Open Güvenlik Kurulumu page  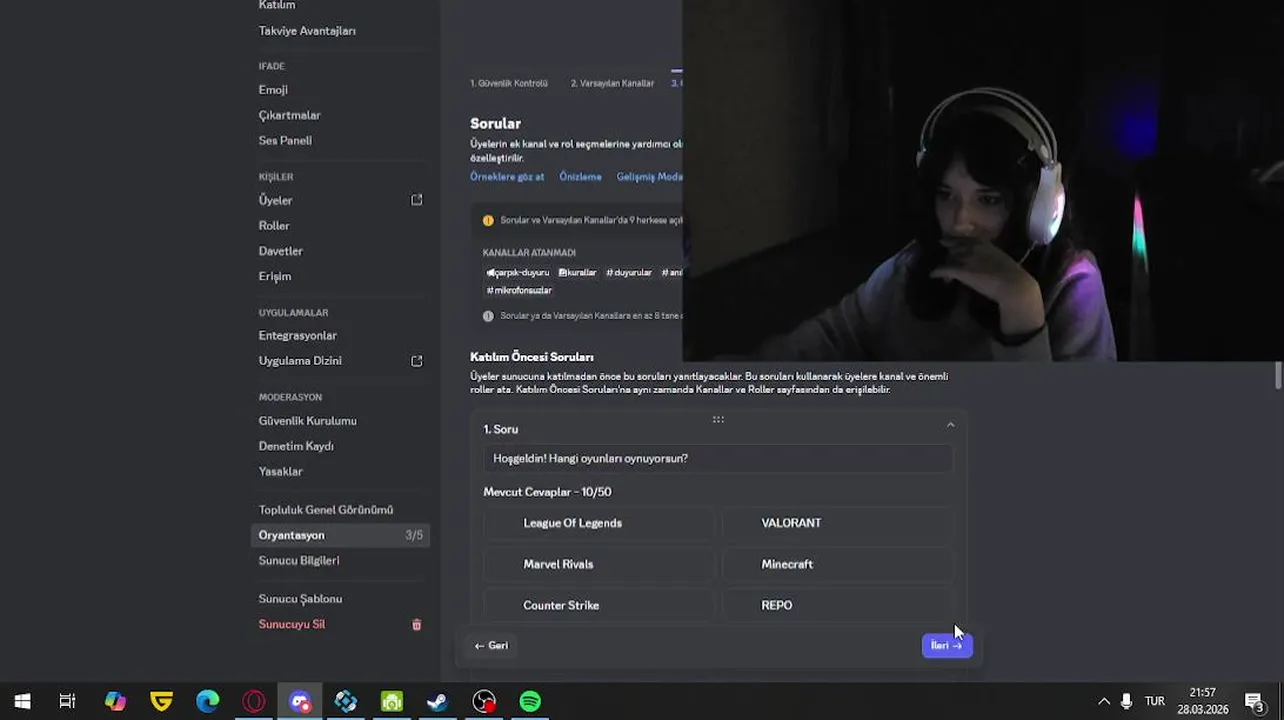[x=307, y=421]
